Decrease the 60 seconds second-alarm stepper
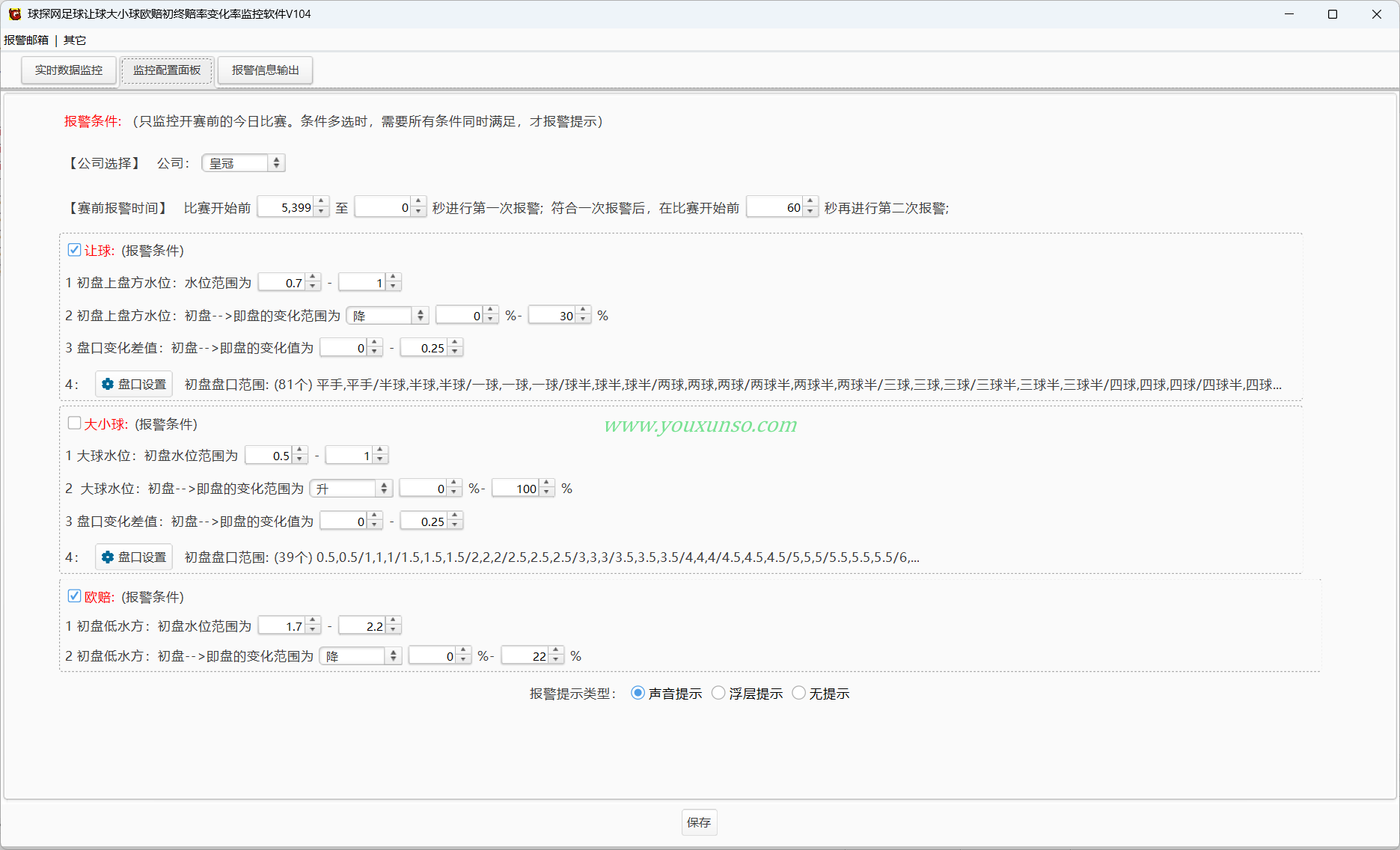 coord(810,212)
